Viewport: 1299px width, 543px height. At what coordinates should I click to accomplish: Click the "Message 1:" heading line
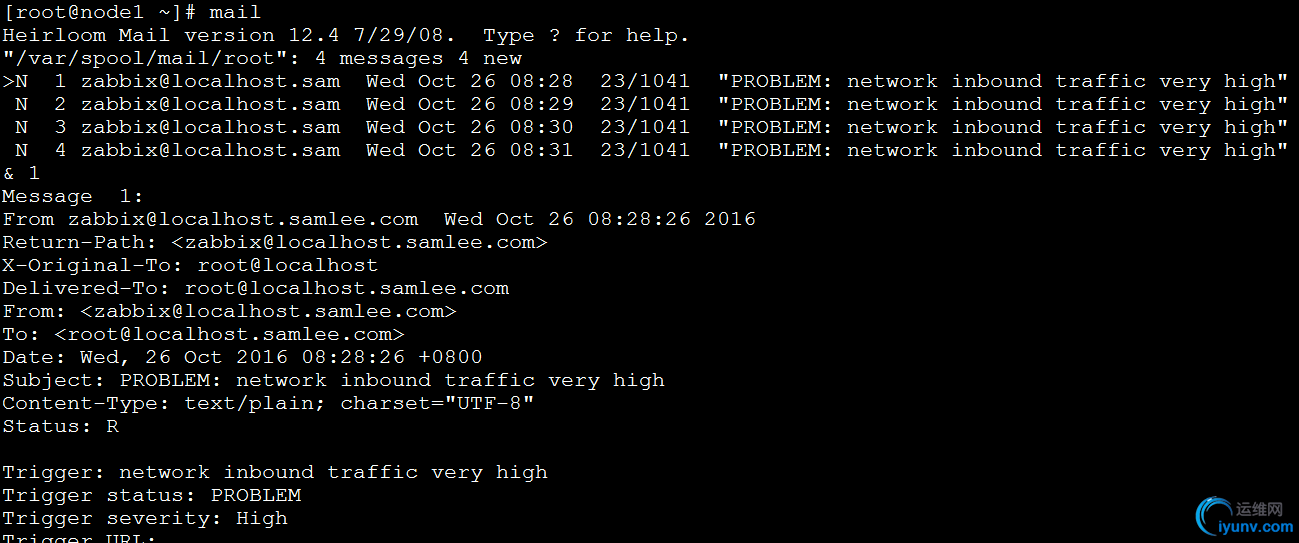pos(73,197)
